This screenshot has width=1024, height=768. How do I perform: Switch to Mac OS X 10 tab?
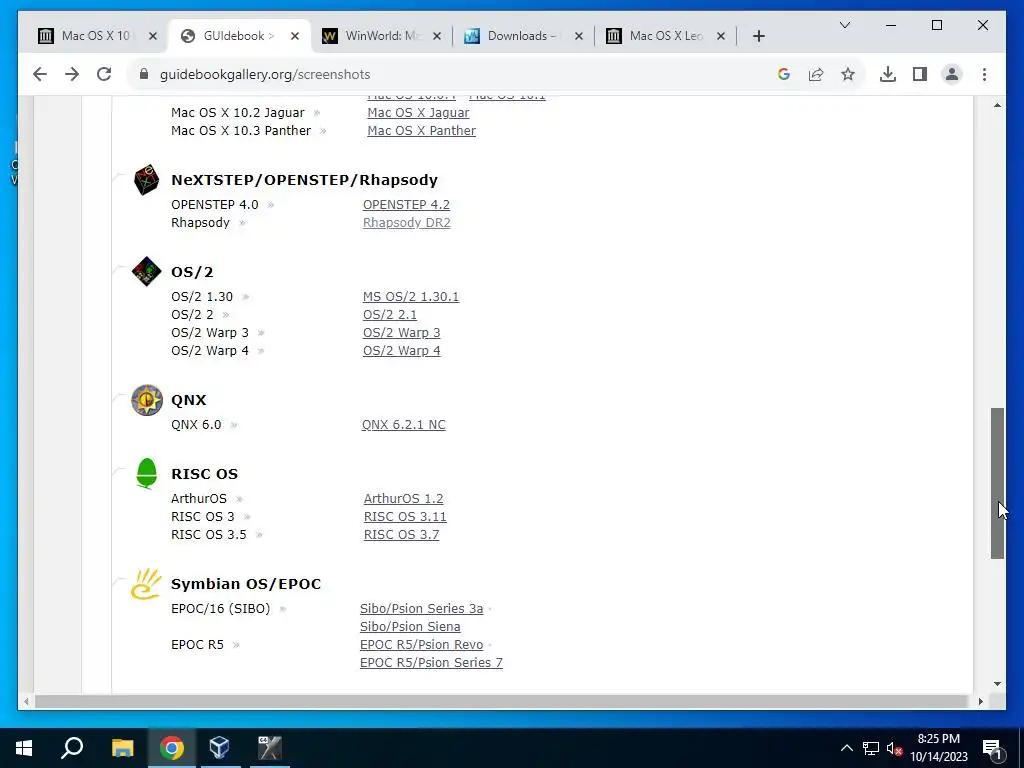96,36
